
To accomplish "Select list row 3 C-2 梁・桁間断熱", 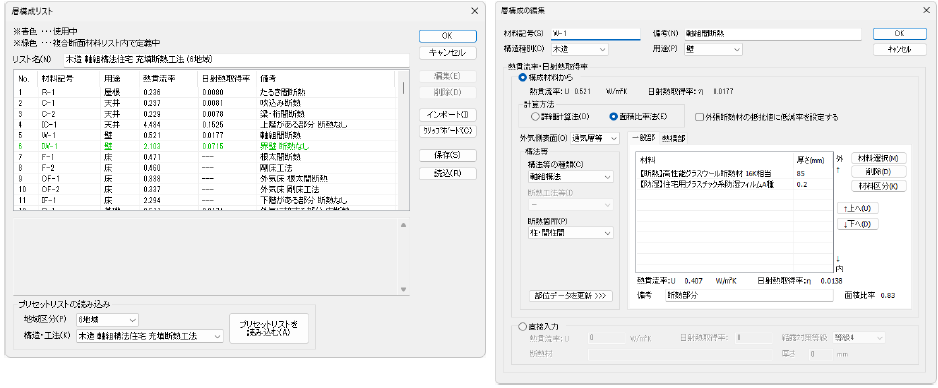I will point(206,114).
